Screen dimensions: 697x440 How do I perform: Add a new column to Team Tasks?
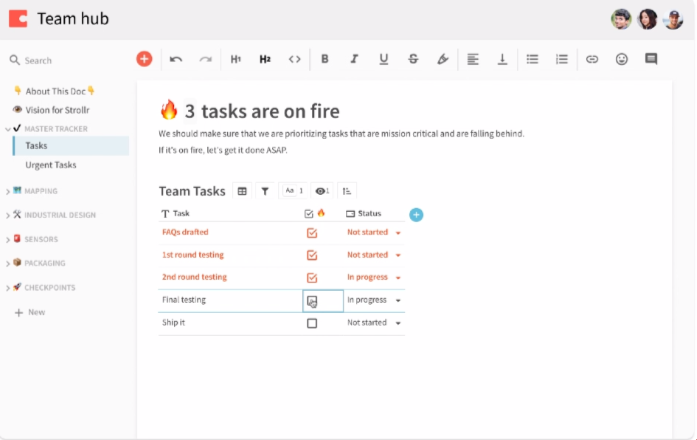tap(416, 215)
